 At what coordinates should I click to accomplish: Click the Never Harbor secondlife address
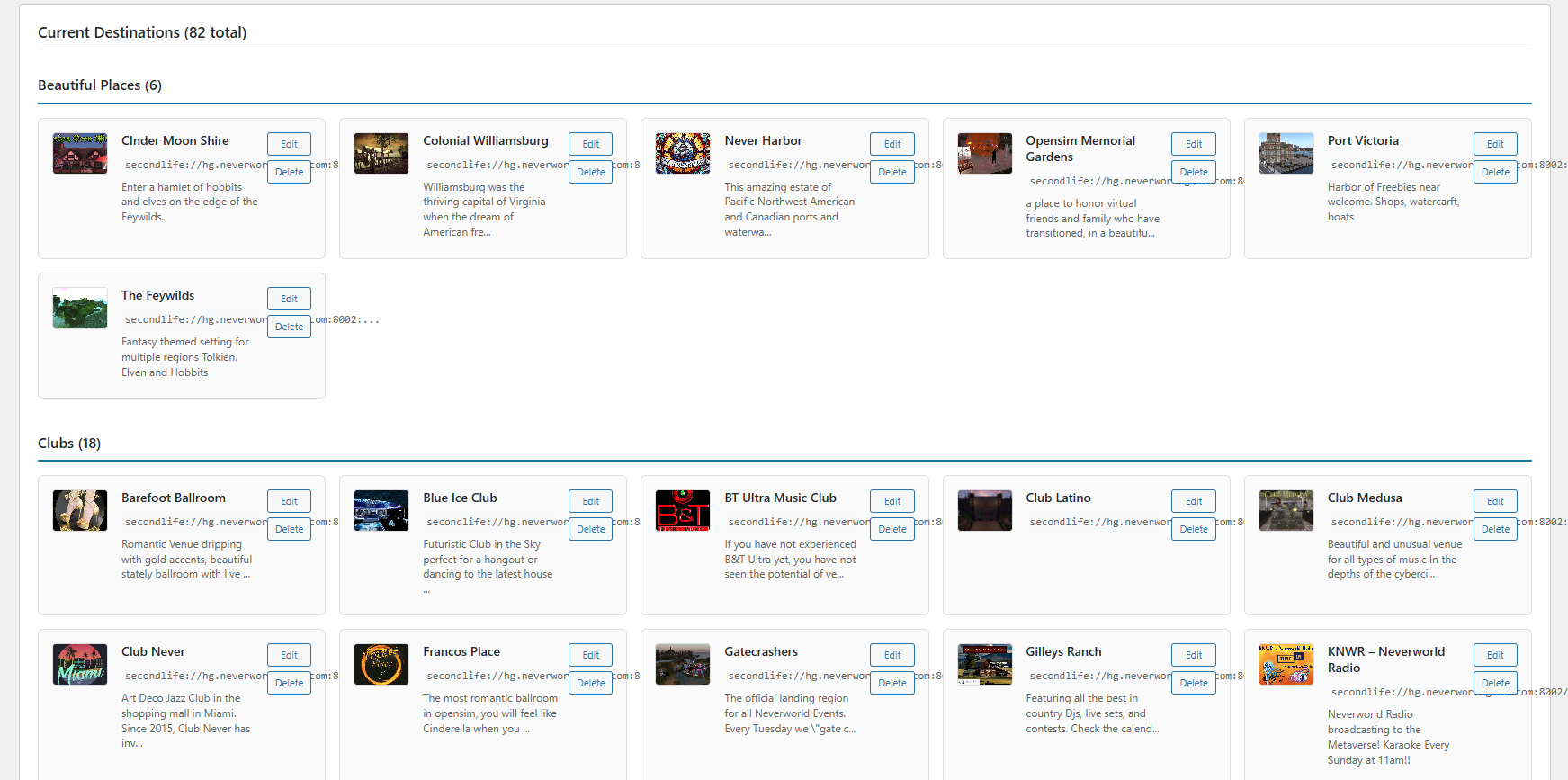(x=797, y=165)
